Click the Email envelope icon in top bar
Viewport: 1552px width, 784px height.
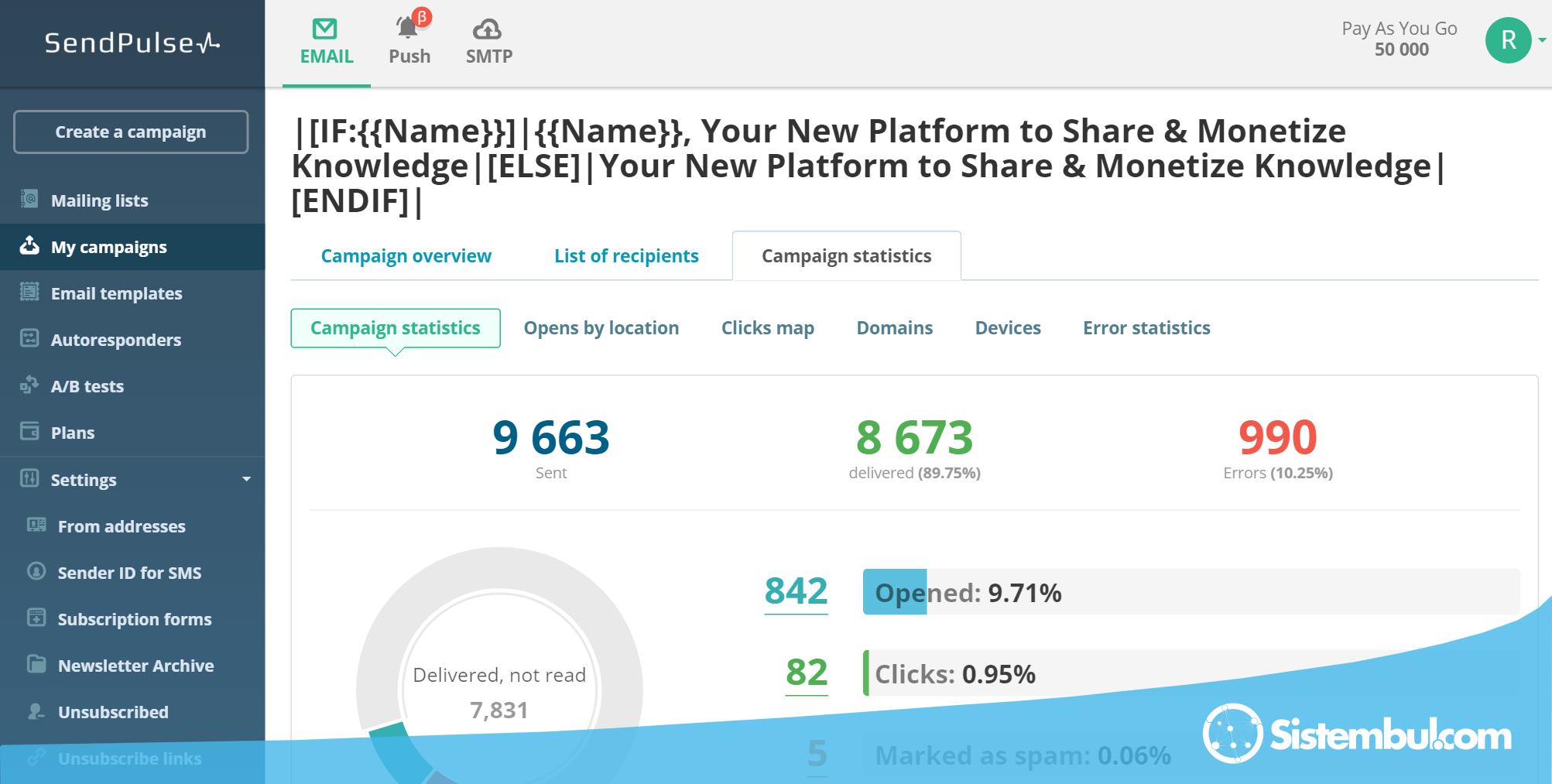point(324,29)
